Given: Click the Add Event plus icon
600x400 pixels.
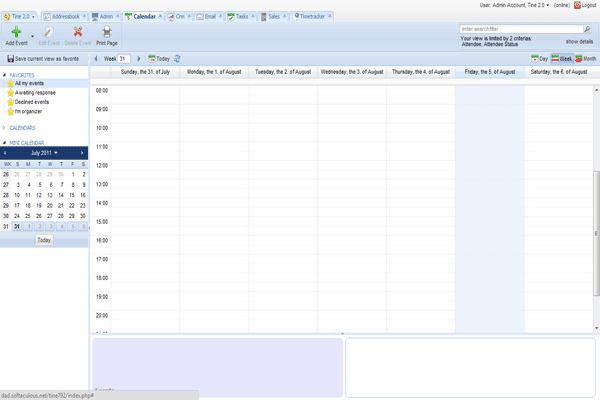Looking at the screenshot, I should point(16,33).
